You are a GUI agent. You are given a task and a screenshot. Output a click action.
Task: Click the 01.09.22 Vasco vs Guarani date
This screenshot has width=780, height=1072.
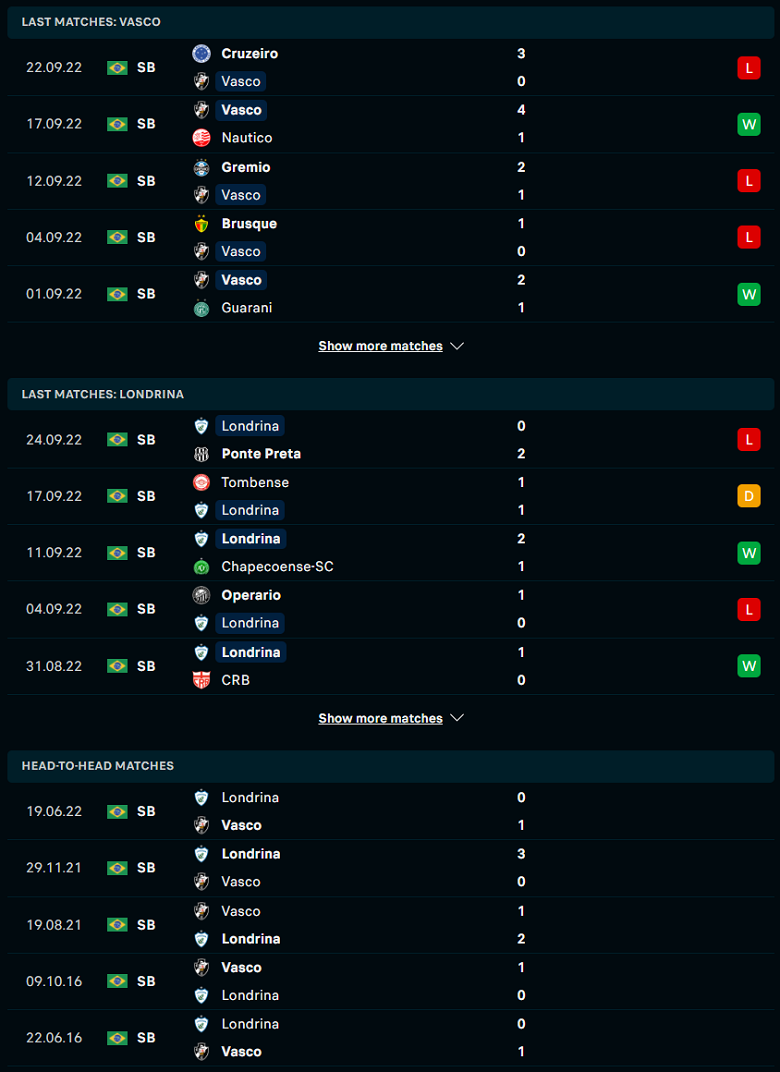[54, 294]
